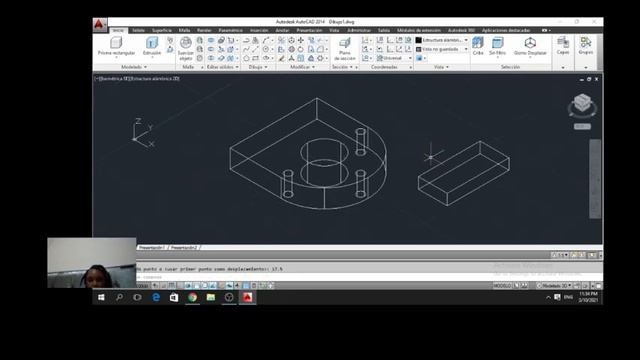Expand the Editar sólidos panel title
The image size is (640, 360).
coord(222,67)
